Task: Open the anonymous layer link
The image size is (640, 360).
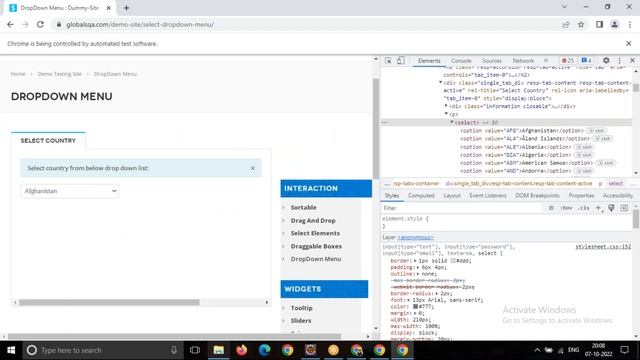Action: pos(415,238)
